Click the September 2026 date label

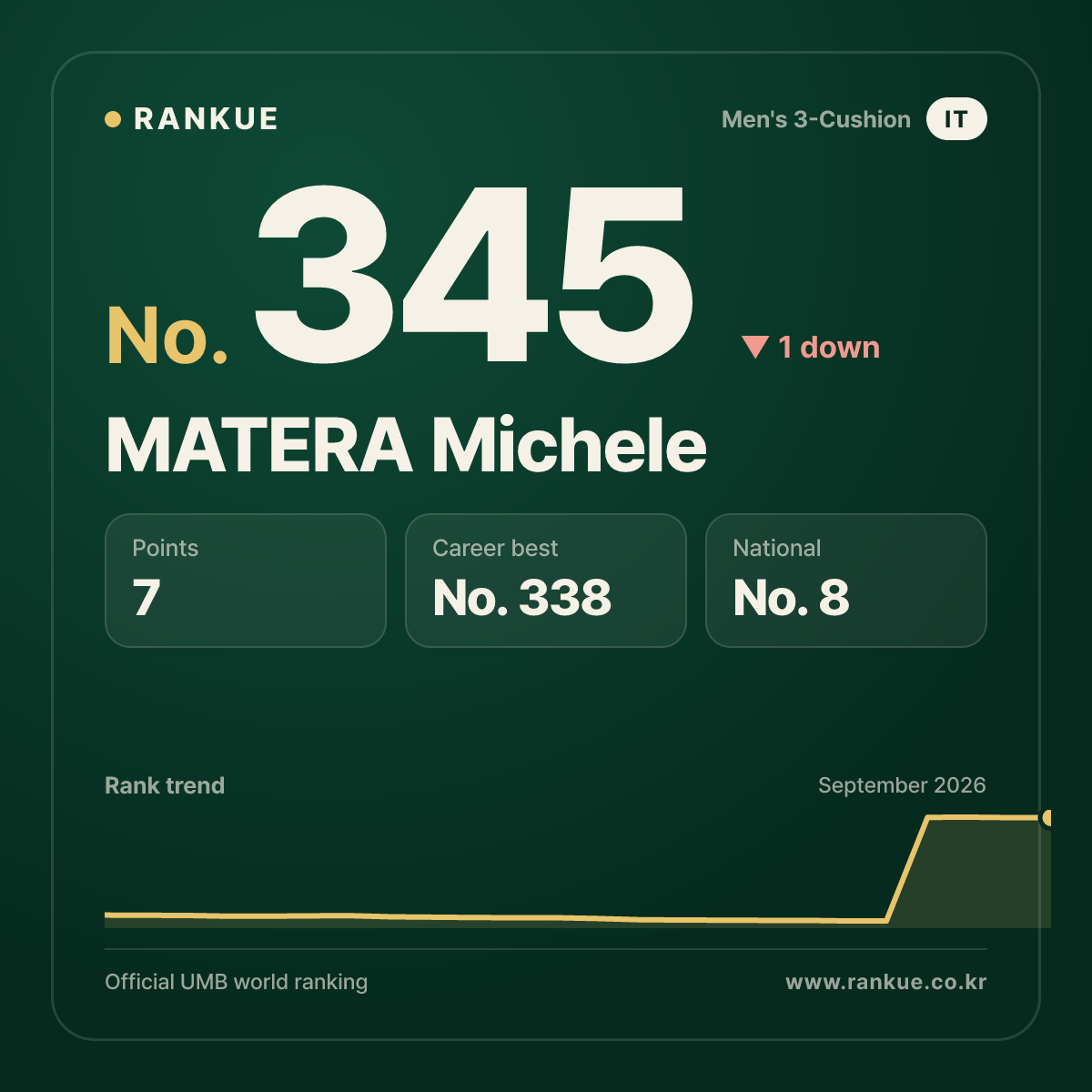pyautogui.click(x=902, y=785)
